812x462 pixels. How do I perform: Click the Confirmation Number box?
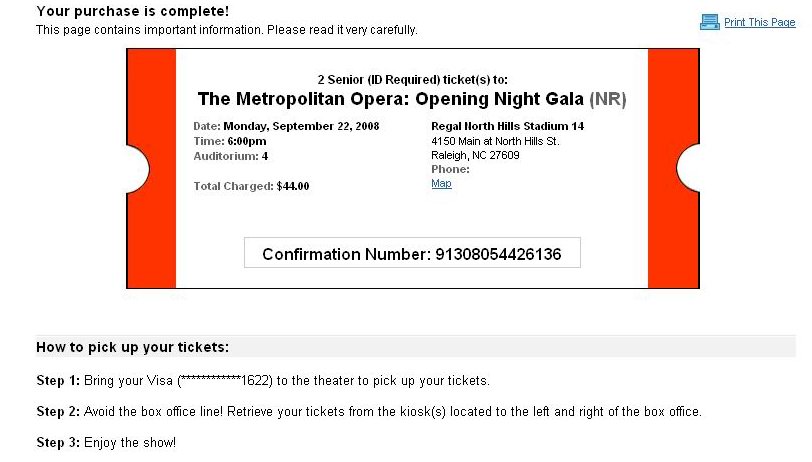[x=412, y=253]
